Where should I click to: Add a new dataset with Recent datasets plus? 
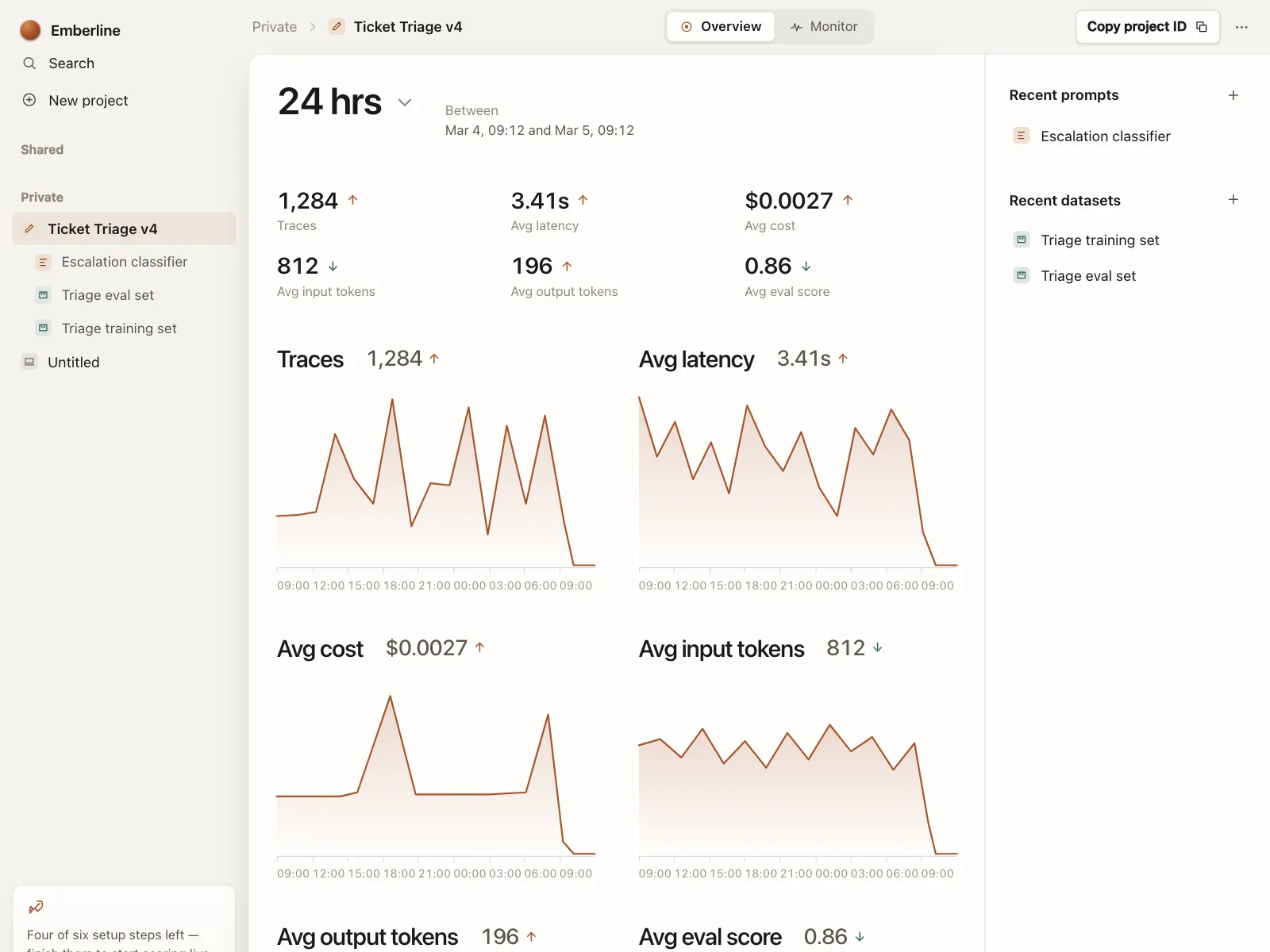tap(1233, 200)
